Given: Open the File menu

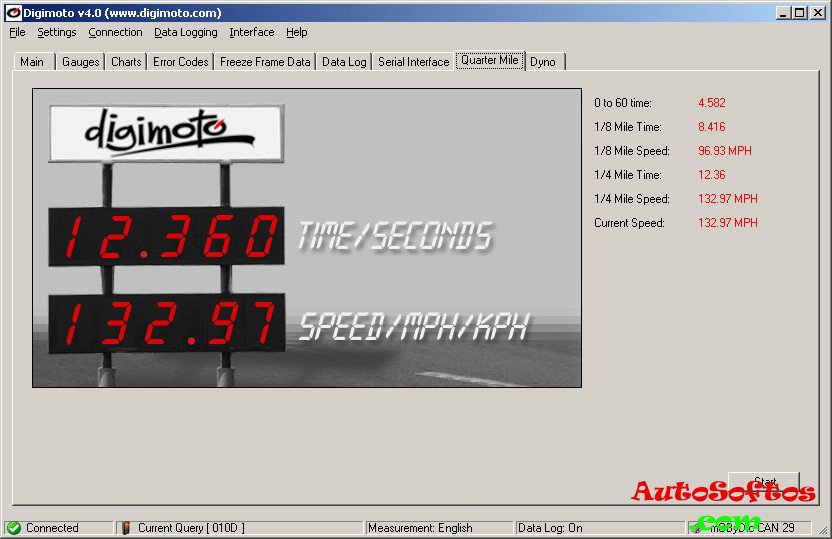Looking at the screenshot, I should (17, 32).
